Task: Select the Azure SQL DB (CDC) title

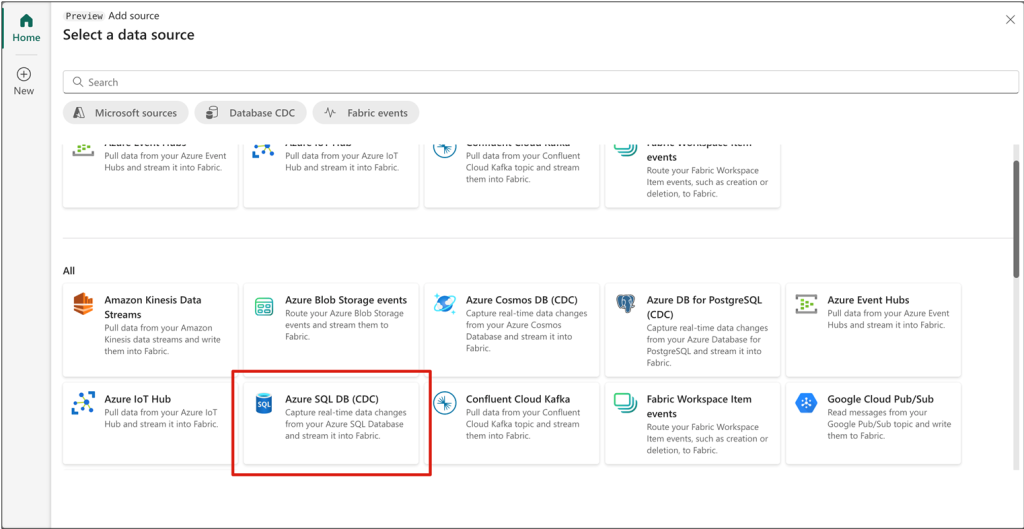Action: click(332, 399)
